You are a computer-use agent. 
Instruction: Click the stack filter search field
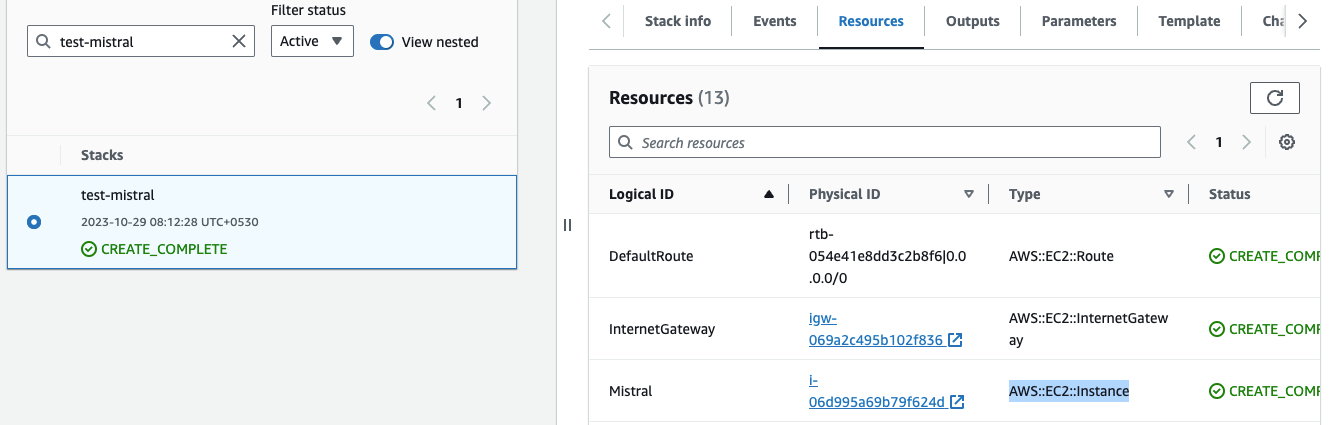(x=140, y=41)
